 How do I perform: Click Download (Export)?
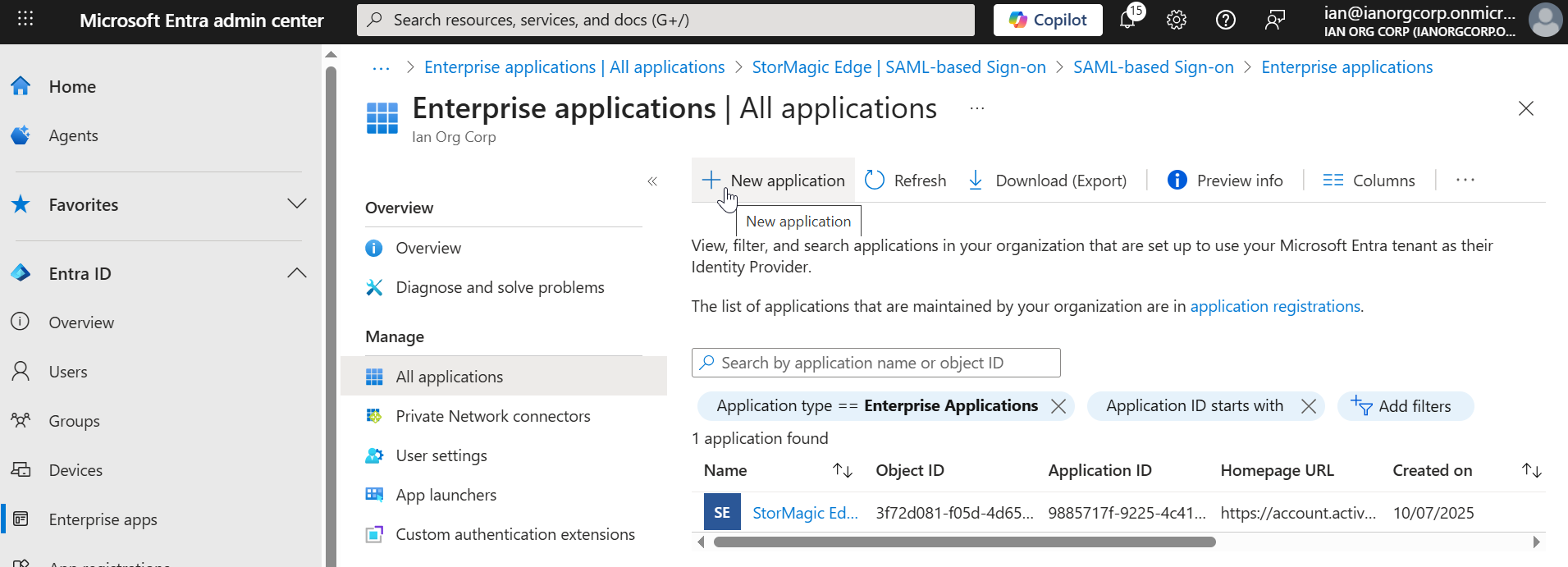click(1047, 180)
